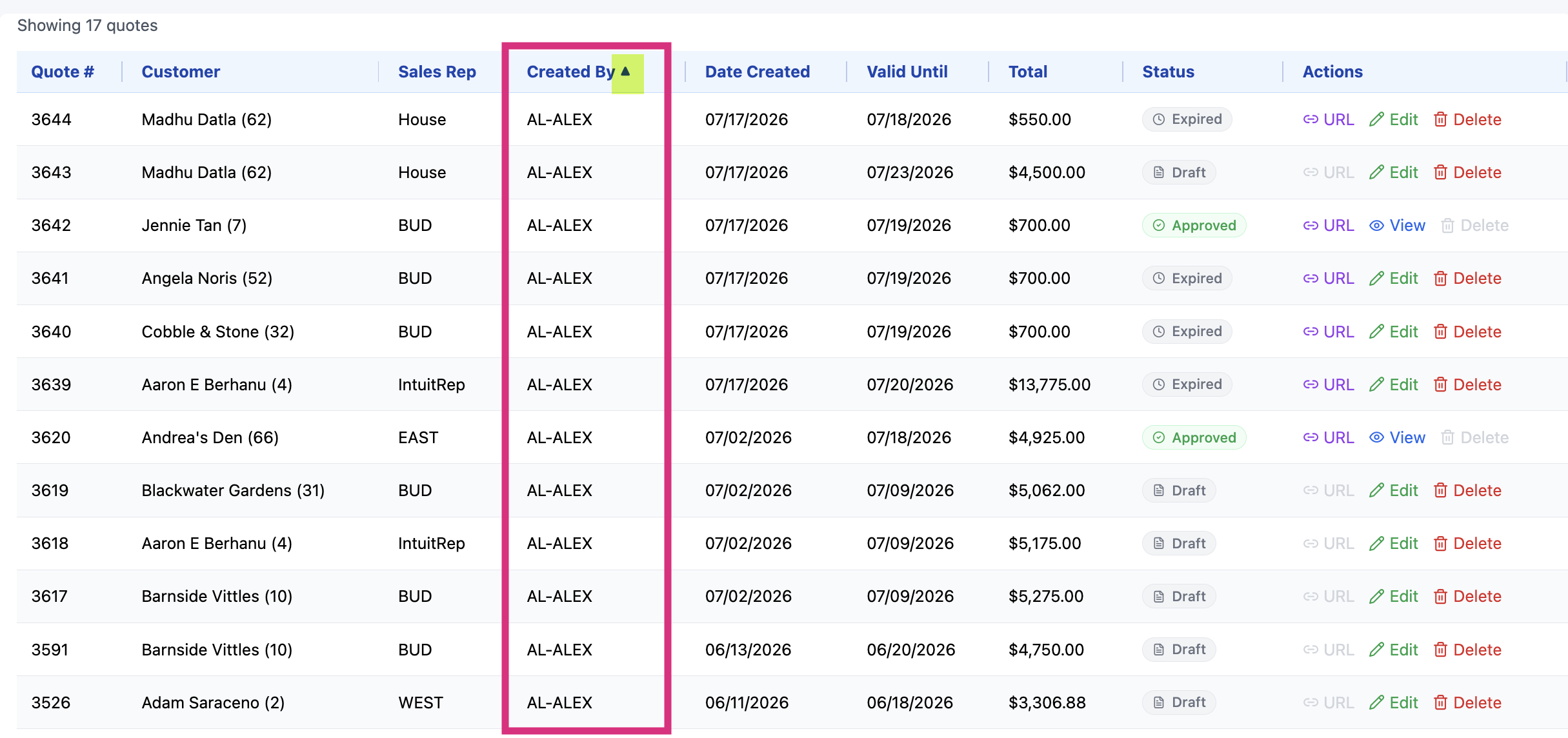The height and width of the screenshot is (738, 1568).
Task: Click the Customer column header
Action: [x=181, y=72]
